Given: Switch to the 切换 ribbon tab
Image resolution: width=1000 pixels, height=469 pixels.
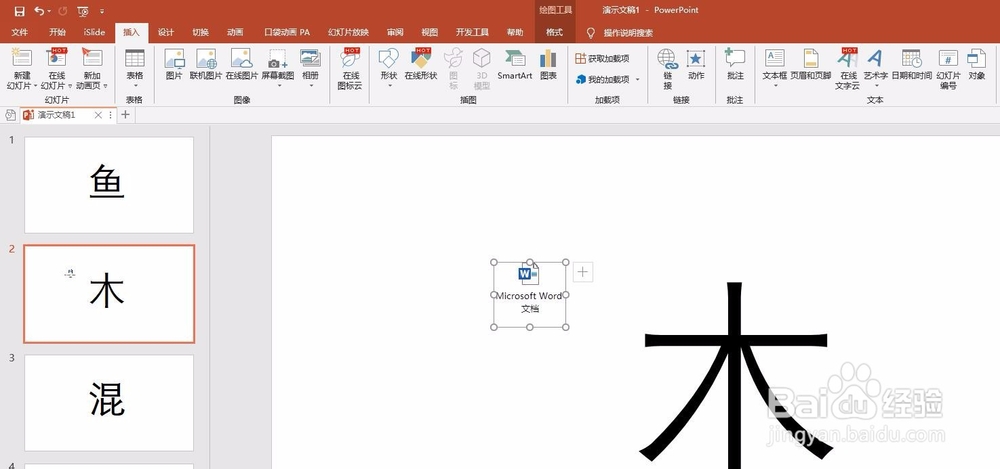Looking at the screenshot, I should 200,33.
